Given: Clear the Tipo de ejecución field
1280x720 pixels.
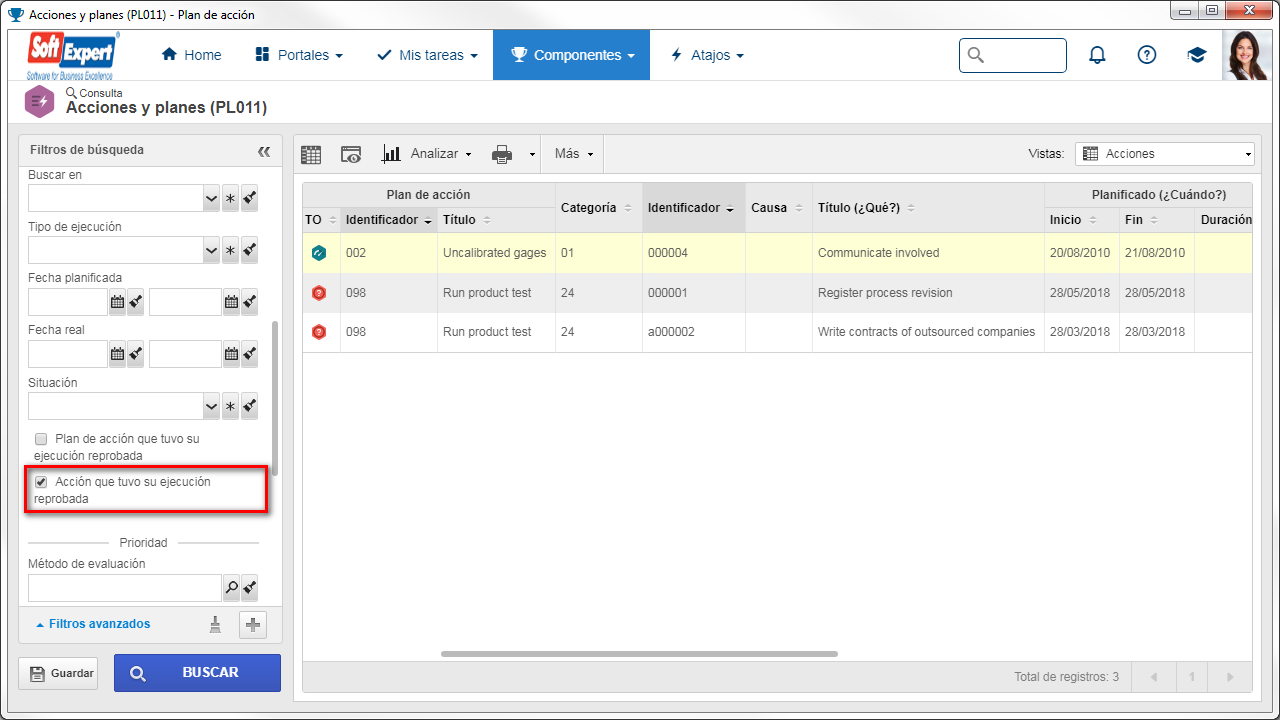Looking at the screenshot, I should pos(250,250).
